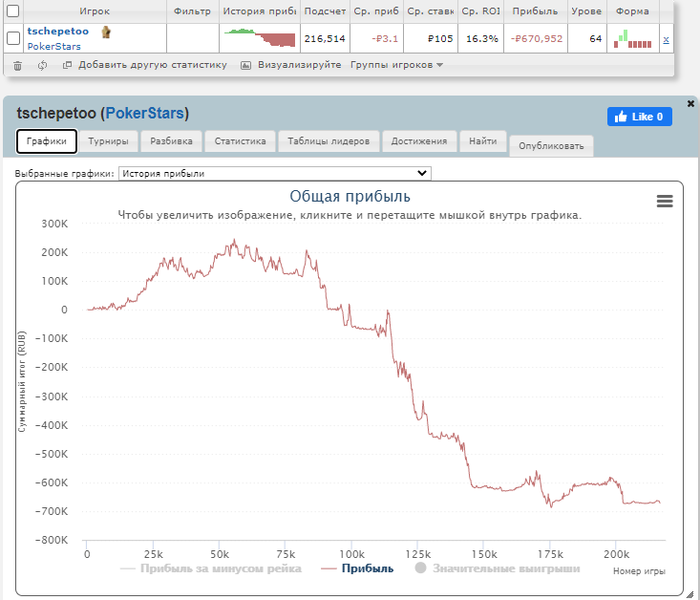Click the form bar chart thumbnail
The width and height of the screenshot is (700, 600).
click(633, 38)
